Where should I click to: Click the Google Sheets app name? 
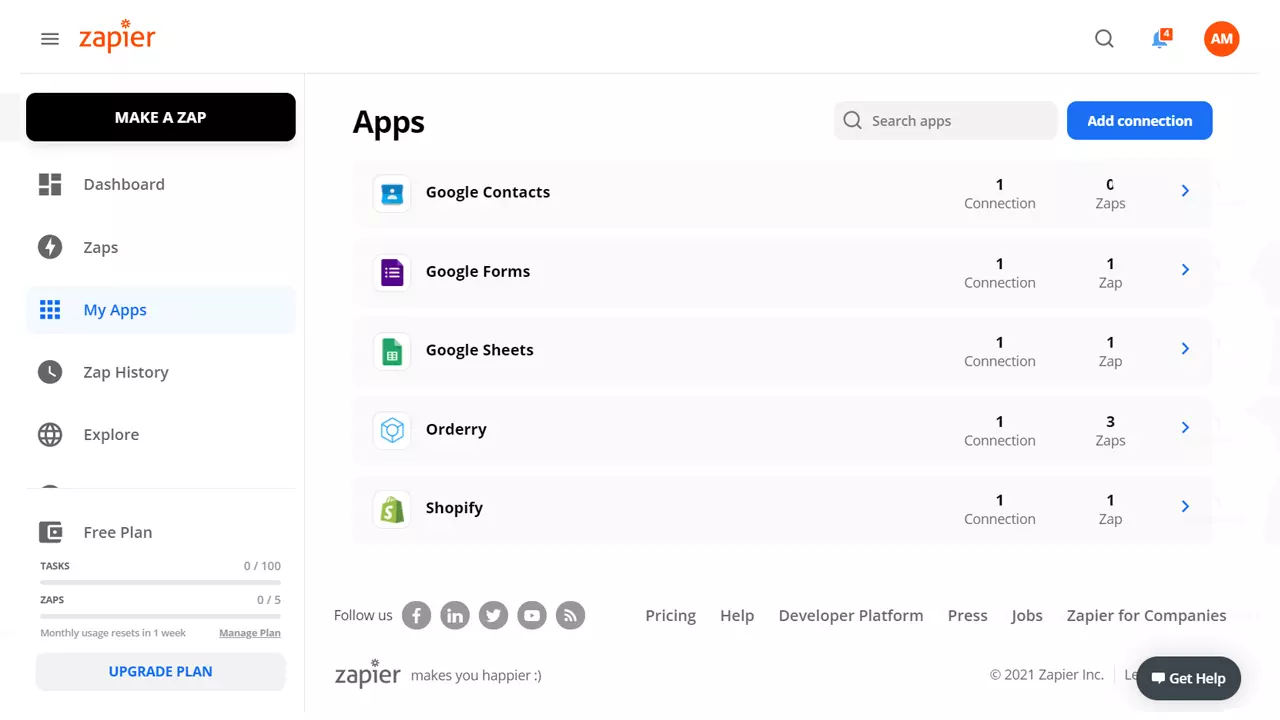click(x=480, y=350)
